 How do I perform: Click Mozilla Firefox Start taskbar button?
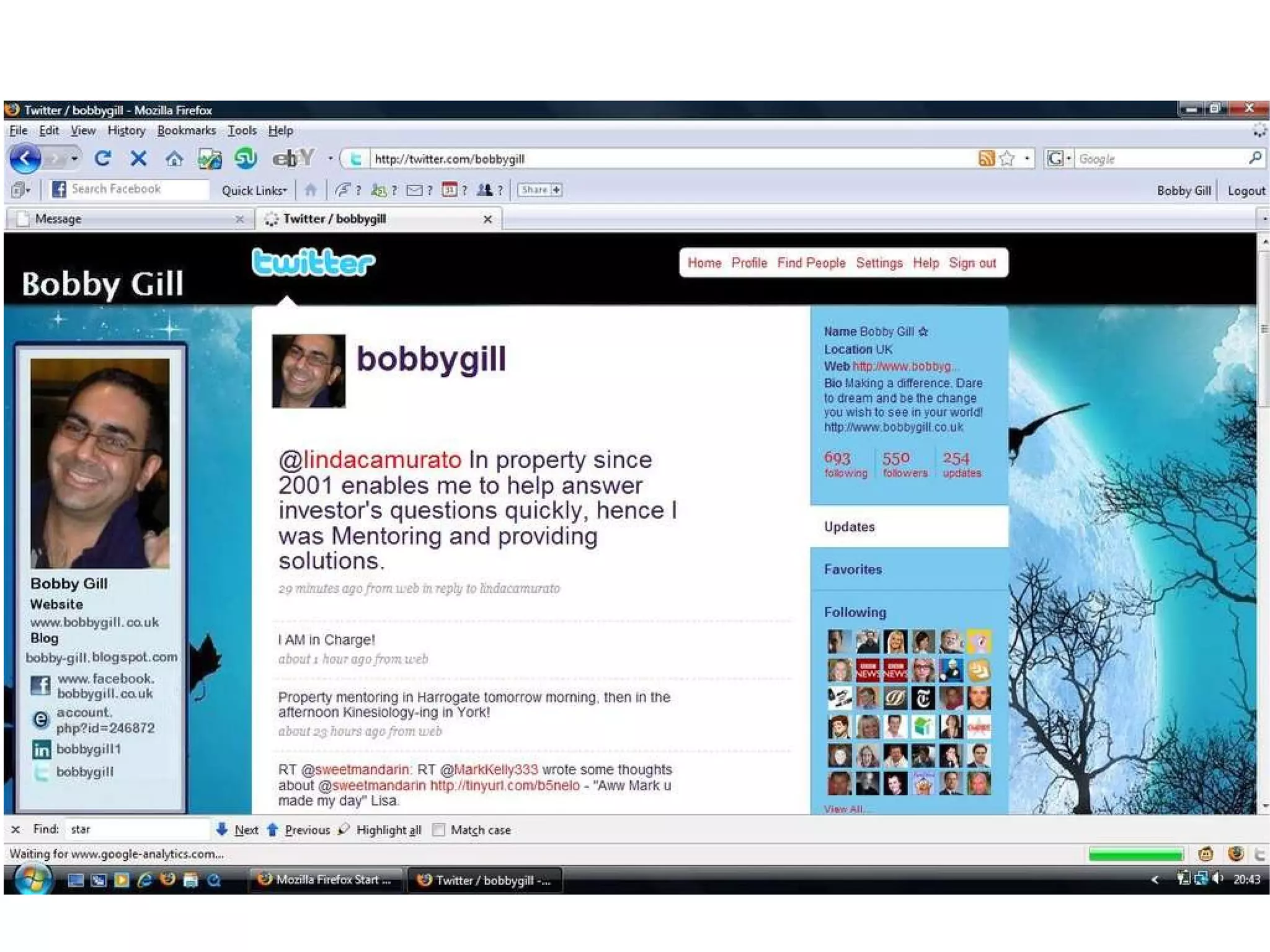click(x=326, y=879)
